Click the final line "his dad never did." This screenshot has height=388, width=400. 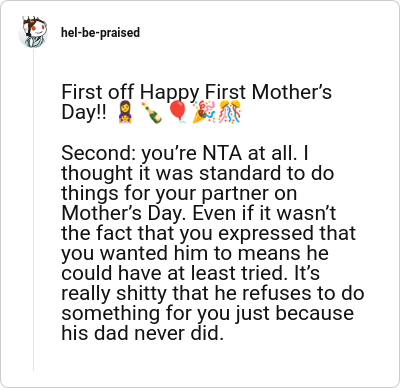pos(142,333)
